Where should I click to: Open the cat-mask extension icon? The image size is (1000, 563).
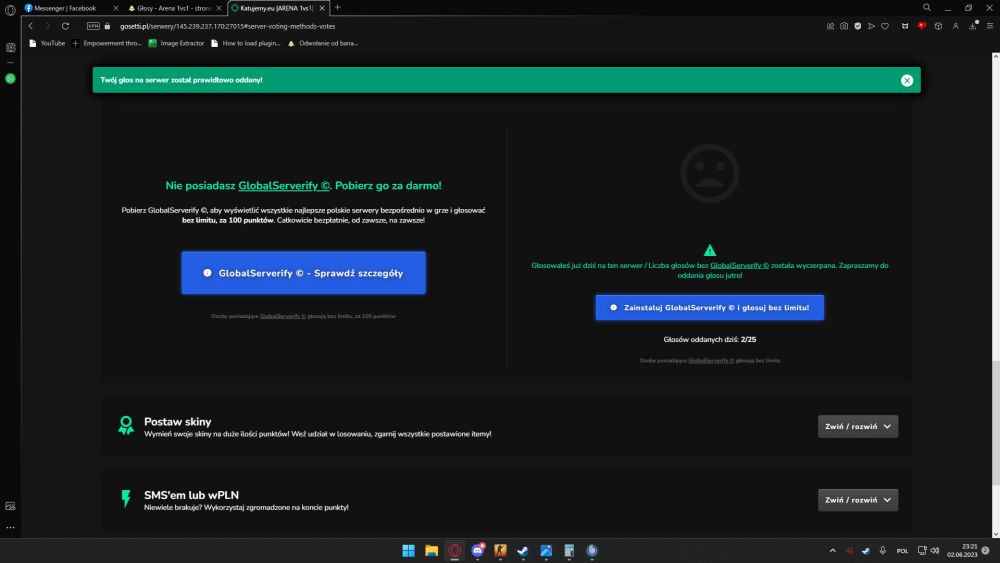coord(905,26)
